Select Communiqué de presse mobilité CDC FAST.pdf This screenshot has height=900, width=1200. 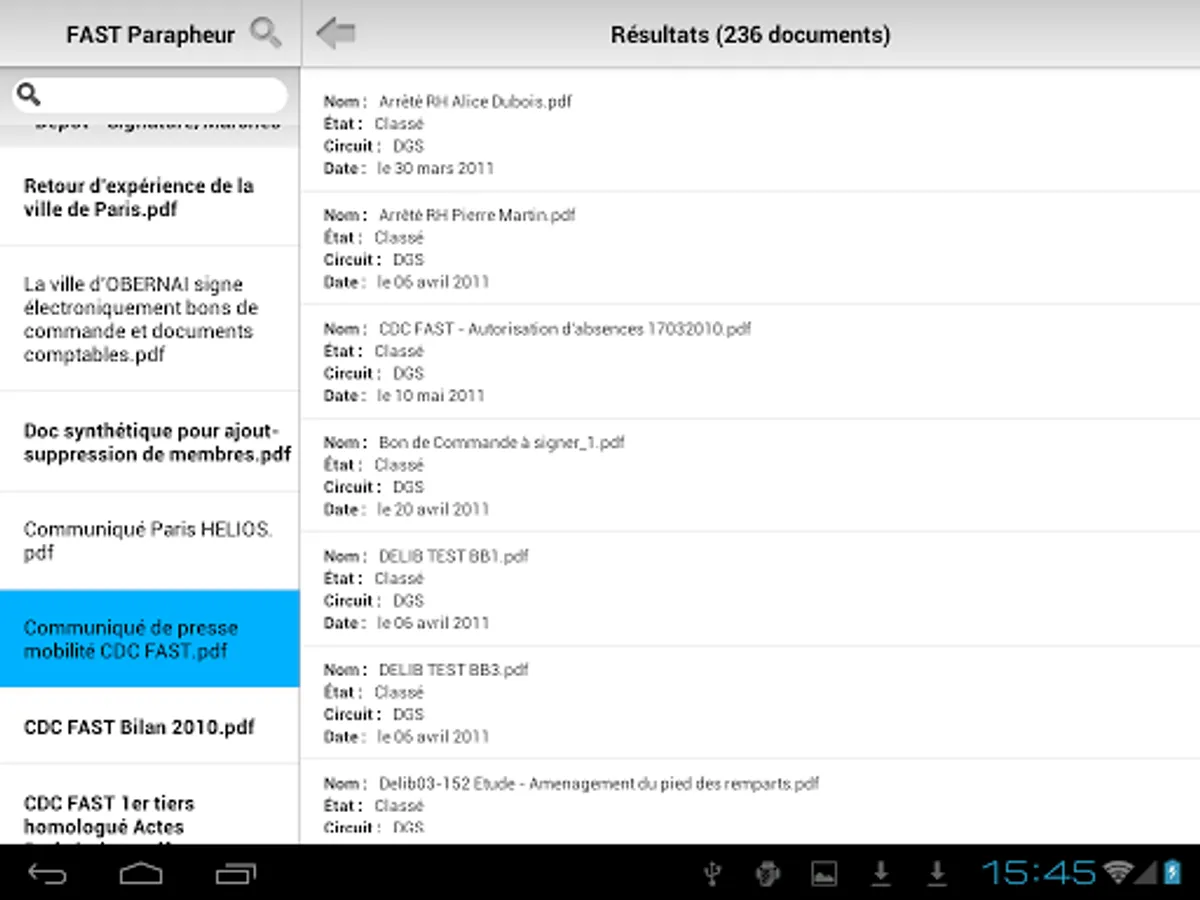150,638
